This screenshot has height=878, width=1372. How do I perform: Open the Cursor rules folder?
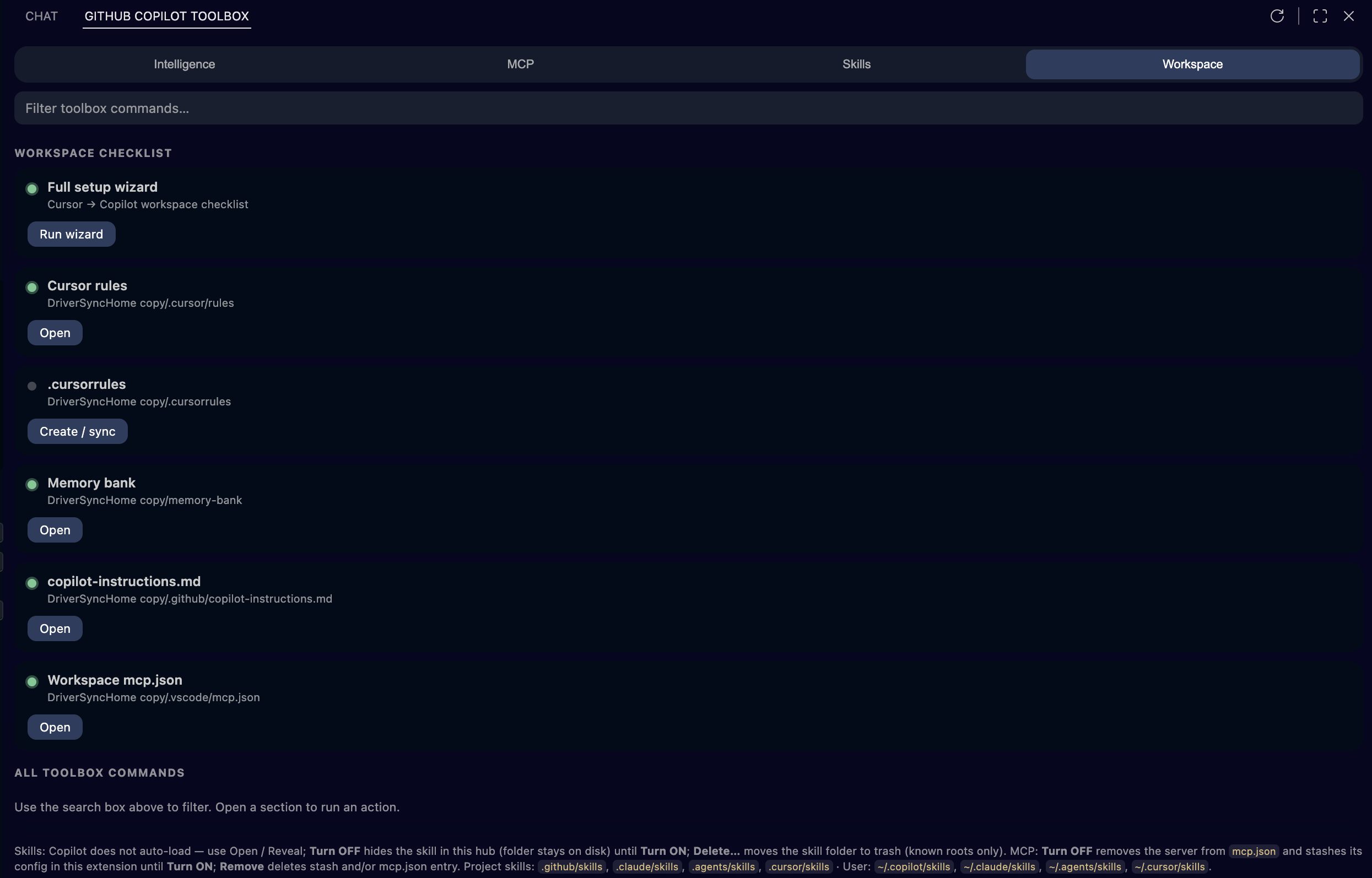(x=55, y=333)
